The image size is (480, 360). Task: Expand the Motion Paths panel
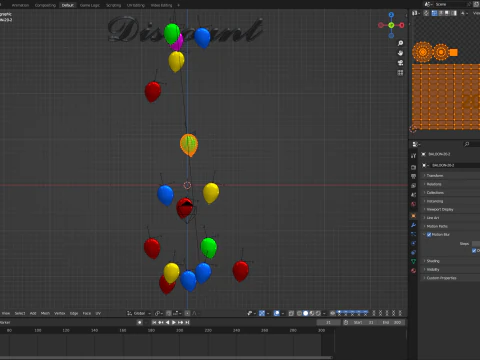point(450,226)
